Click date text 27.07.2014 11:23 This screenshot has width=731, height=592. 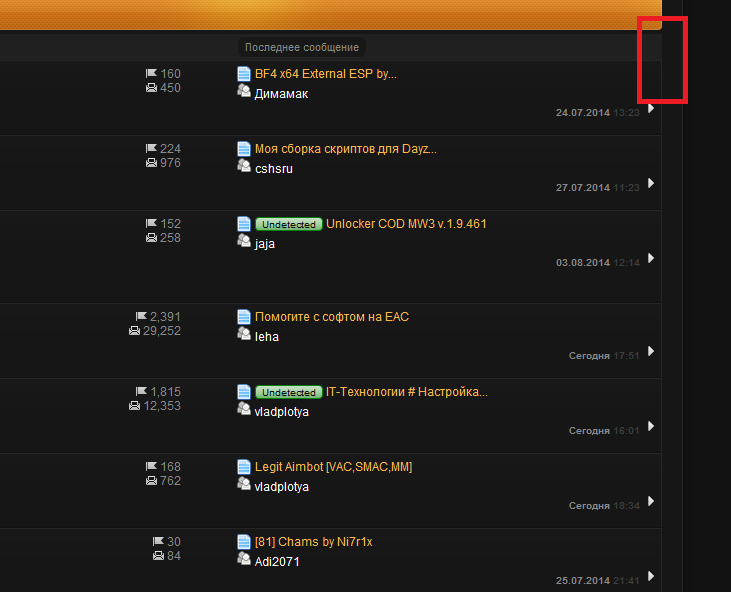[598, 188]
